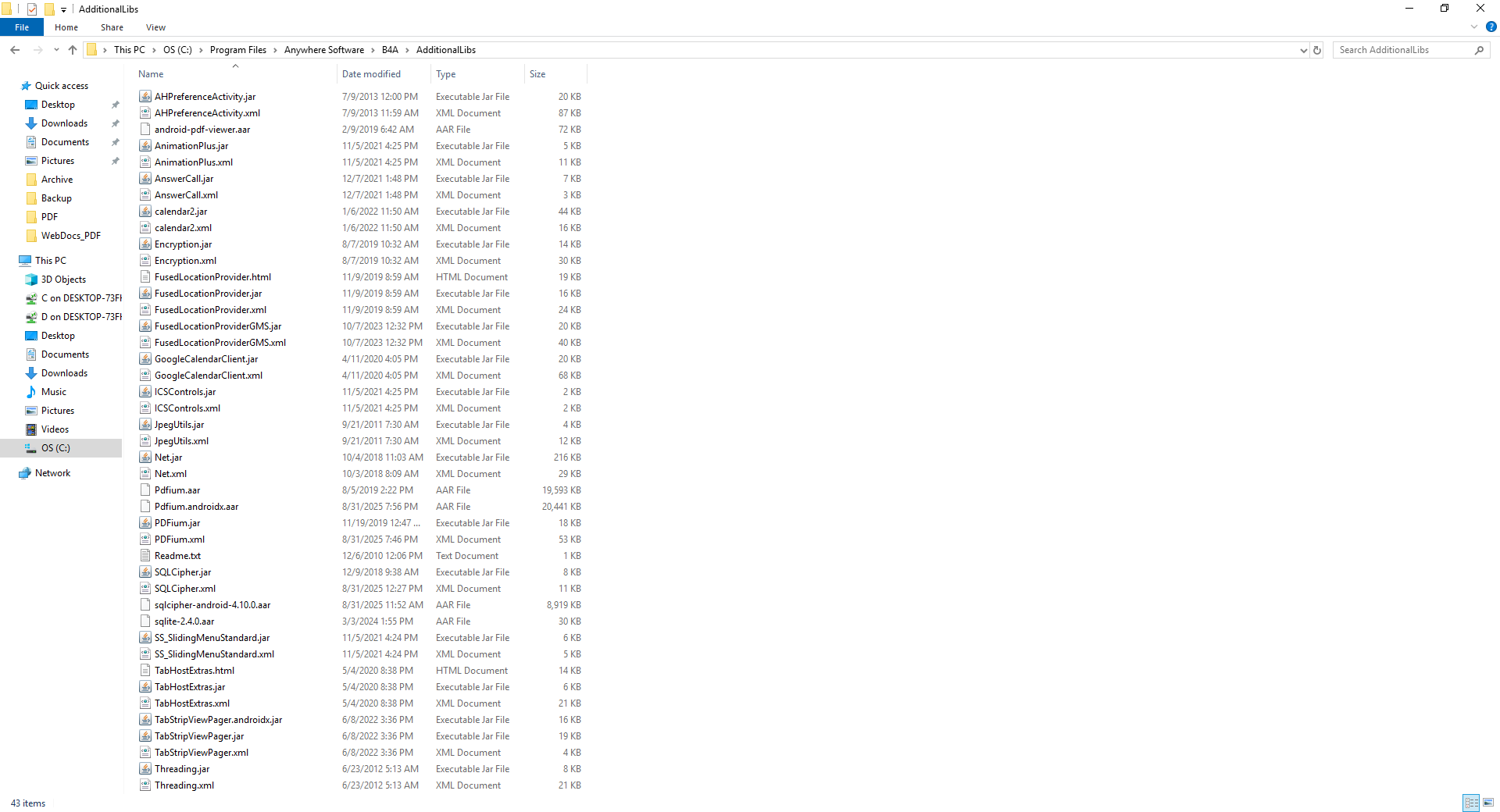Switch to Large icons view layout
Viewport: 1500px width, 812px height.
(x=1488, y=803)
